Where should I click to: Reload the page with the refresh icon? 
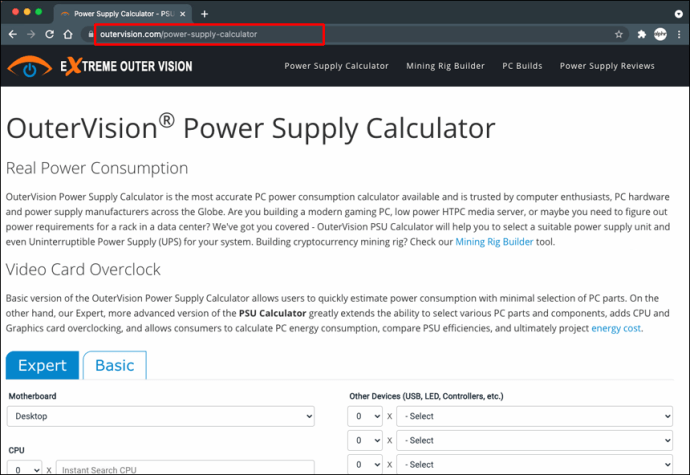click(49, 34)
